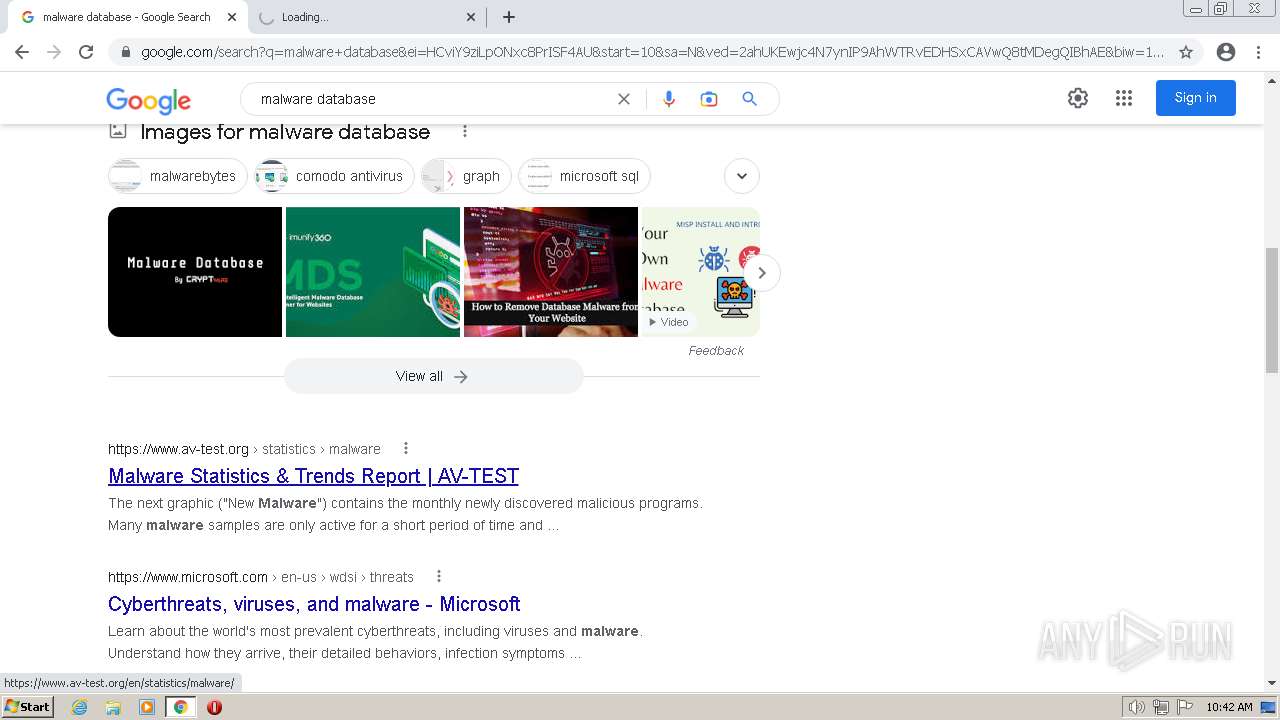The height and width of the screenshot is (720, 1280).
Task: Clear the search box with X icon
Action: click(x=624, y=99)
